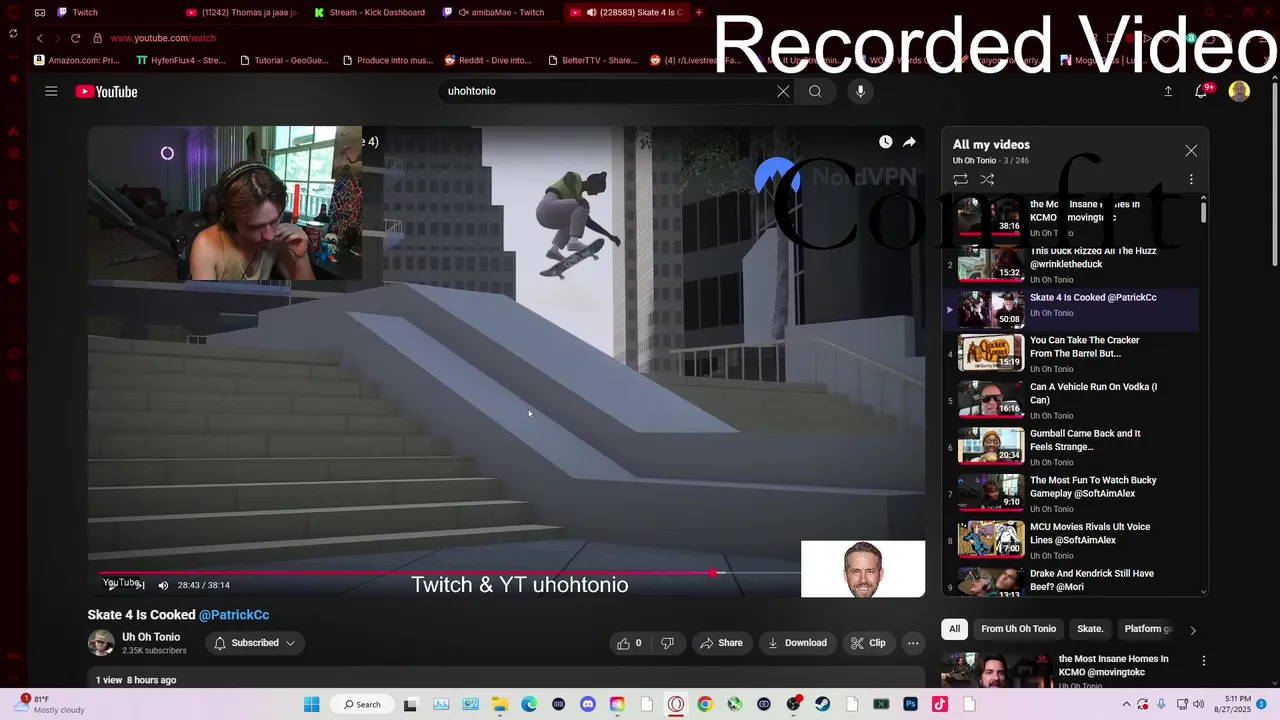Play Drake And Kendrick Still Have Beef
The width and height of the screenshot is (1280, 720).
1070,582
